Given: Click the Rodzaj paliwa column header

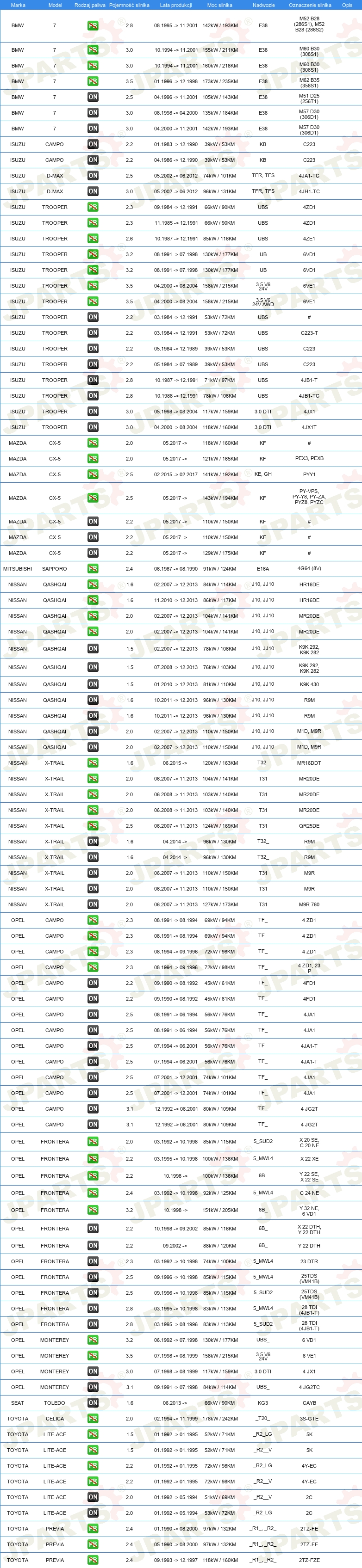Looking at the screenshot, I should (90, 5).
